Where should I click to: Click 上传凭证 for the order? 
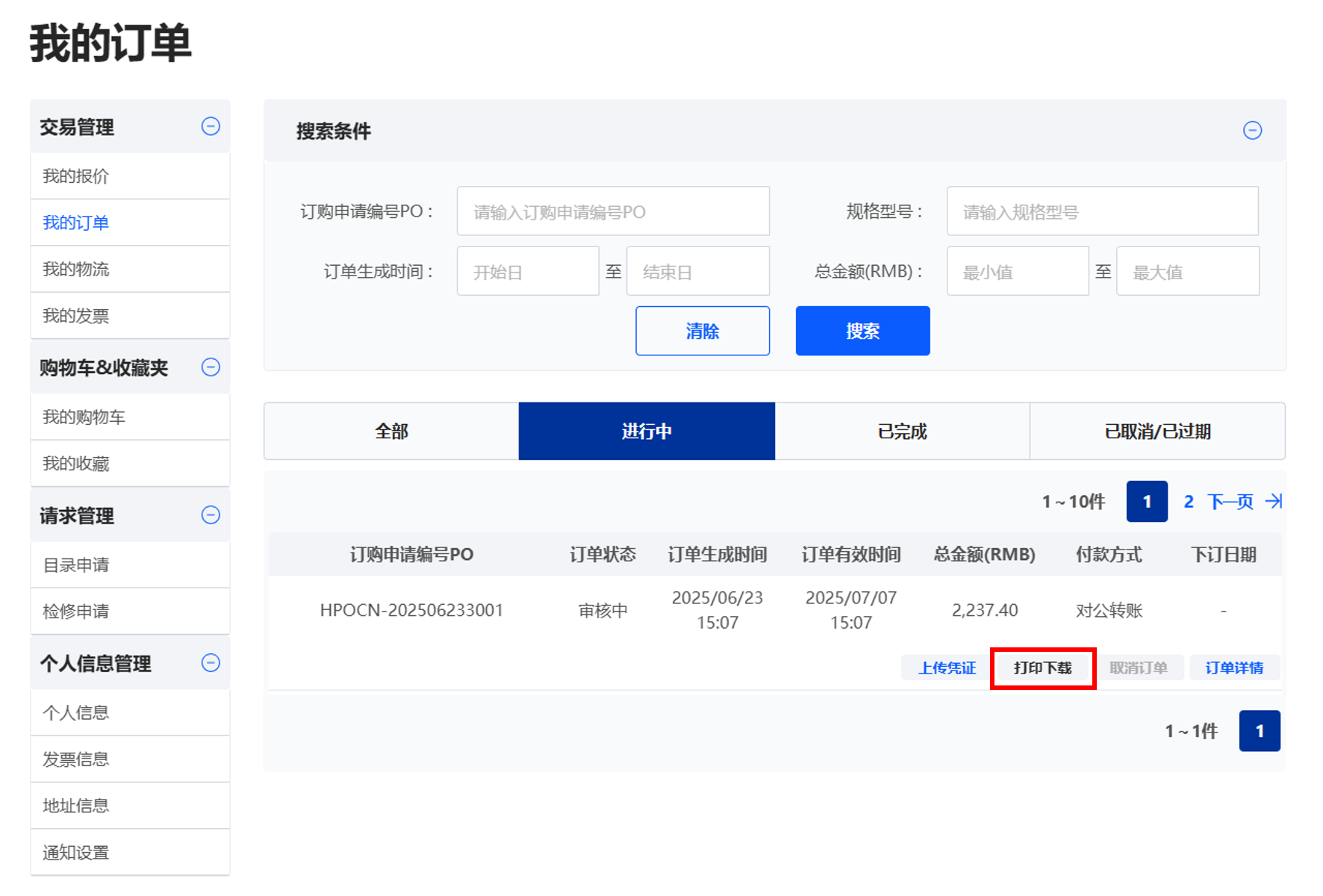(x=947, y=668)
